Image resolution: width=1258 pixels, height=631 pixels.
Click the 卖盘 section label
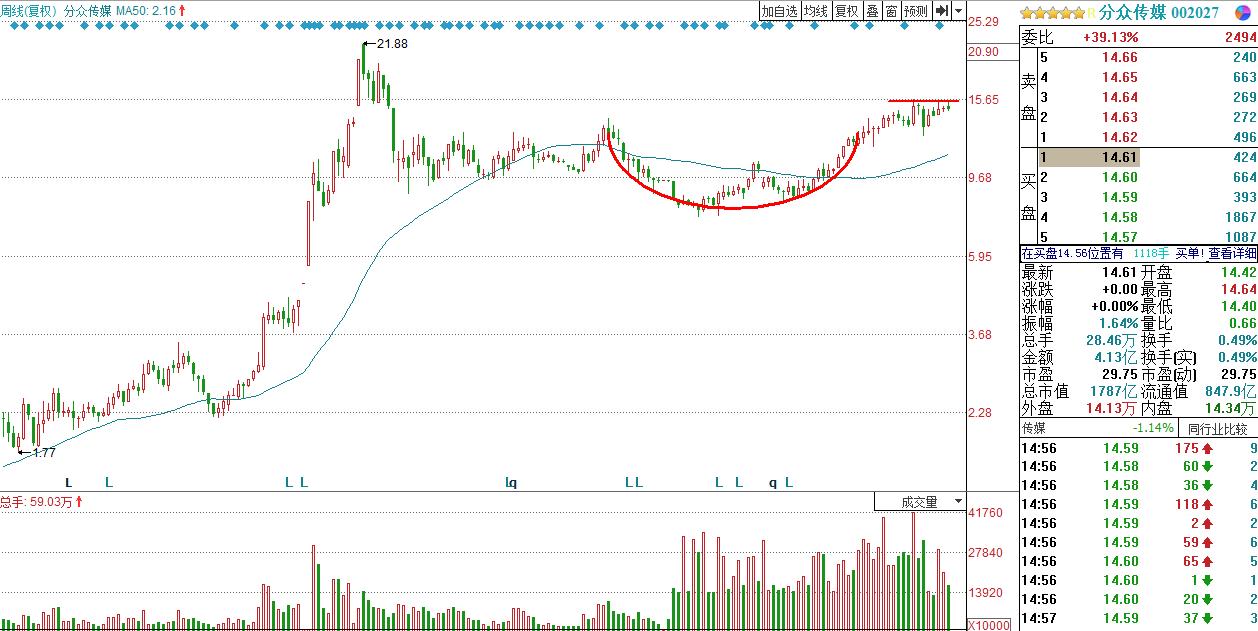click(x=1028, y=96)
